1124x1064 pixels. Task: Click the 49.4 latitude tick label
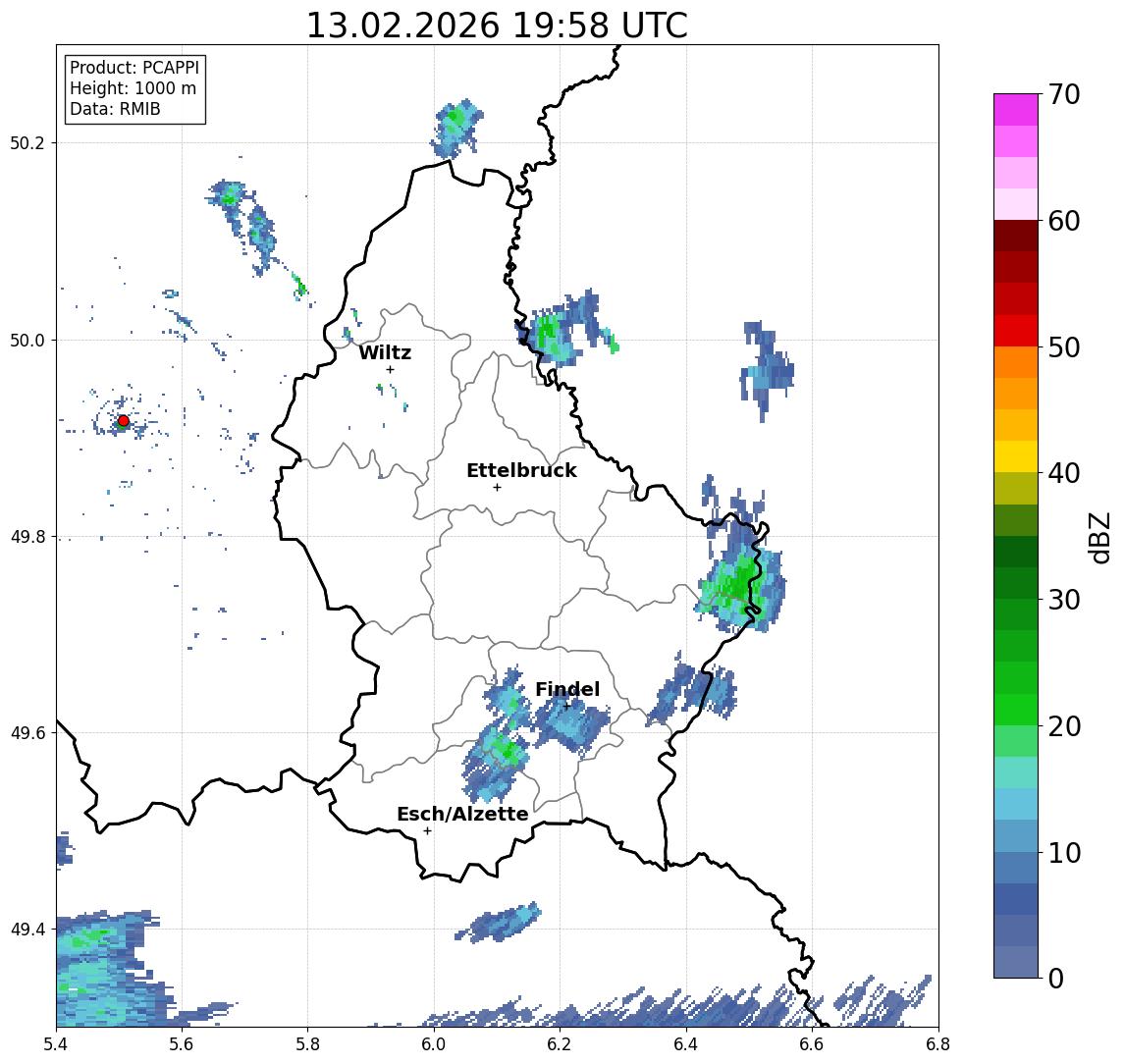(27, 930)
